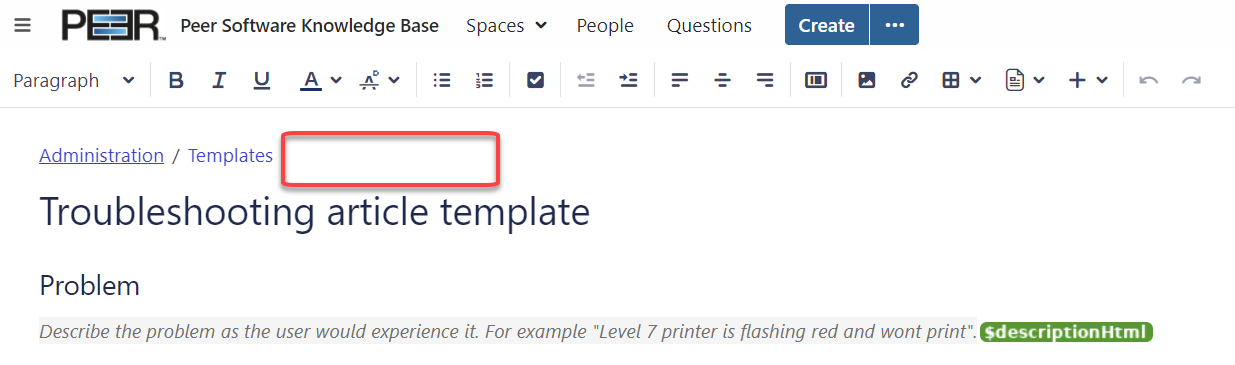Open the page layout tool
This screenshot has width=1235, height=365.
tap(816, 80)
